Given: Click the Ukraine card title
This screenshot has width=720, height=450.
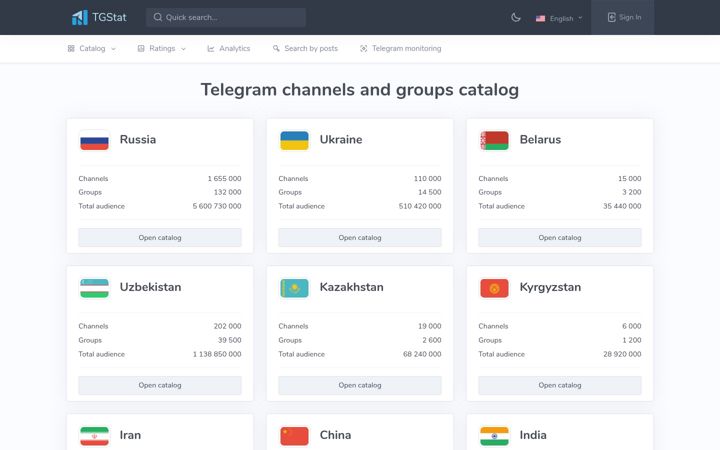Looking at the screenshot, I should coord(341,140).
